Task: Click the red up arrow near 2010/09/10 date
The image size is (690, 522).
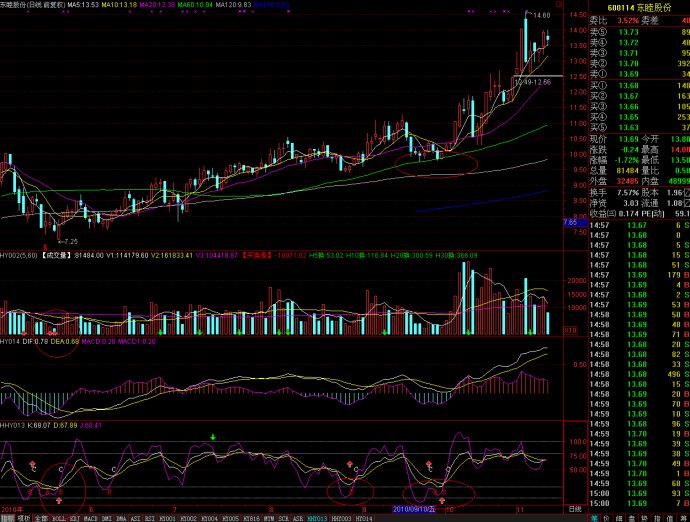Action: click(x=442, y=497)
